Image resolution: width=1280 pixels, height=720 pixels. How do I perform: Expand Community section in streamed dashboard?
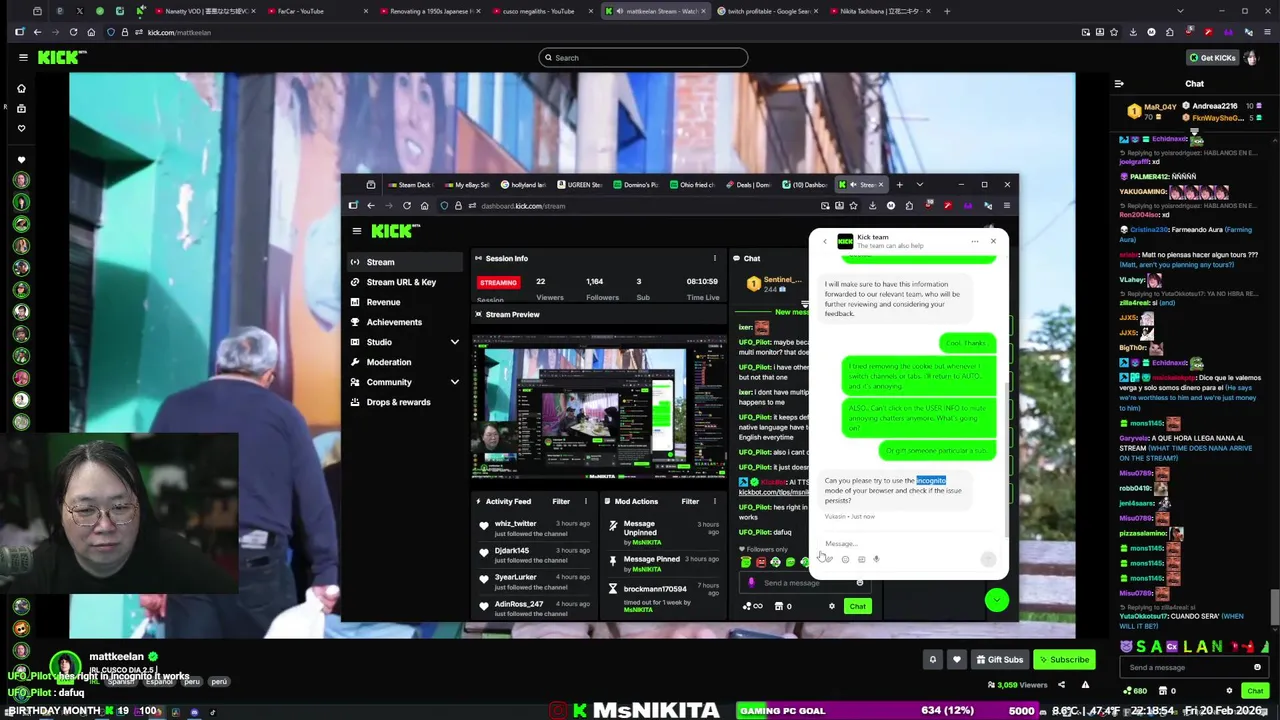454,382
